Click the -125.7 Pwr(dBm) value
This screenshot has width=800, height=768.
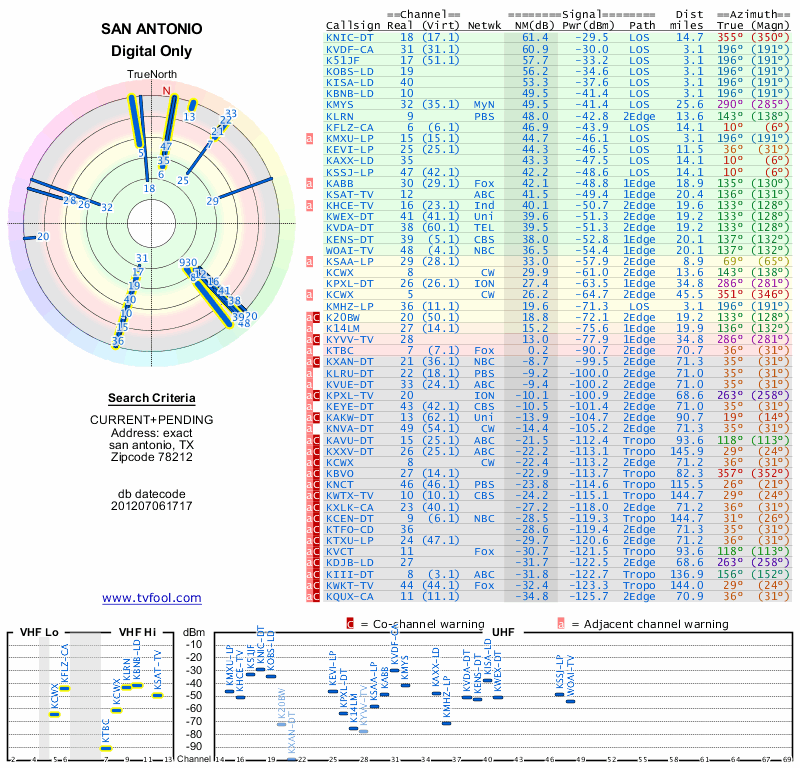click(x=588, y=597)
